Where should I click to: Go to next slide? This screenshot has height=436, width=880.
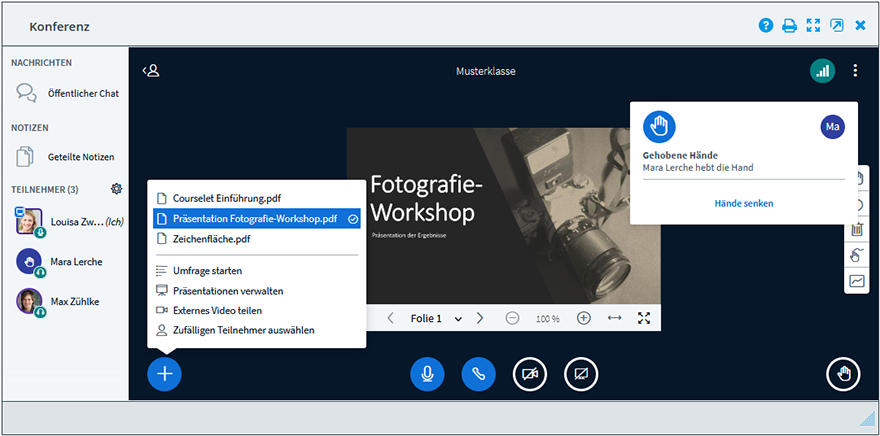pyautogui.click(x=480, y=318)
